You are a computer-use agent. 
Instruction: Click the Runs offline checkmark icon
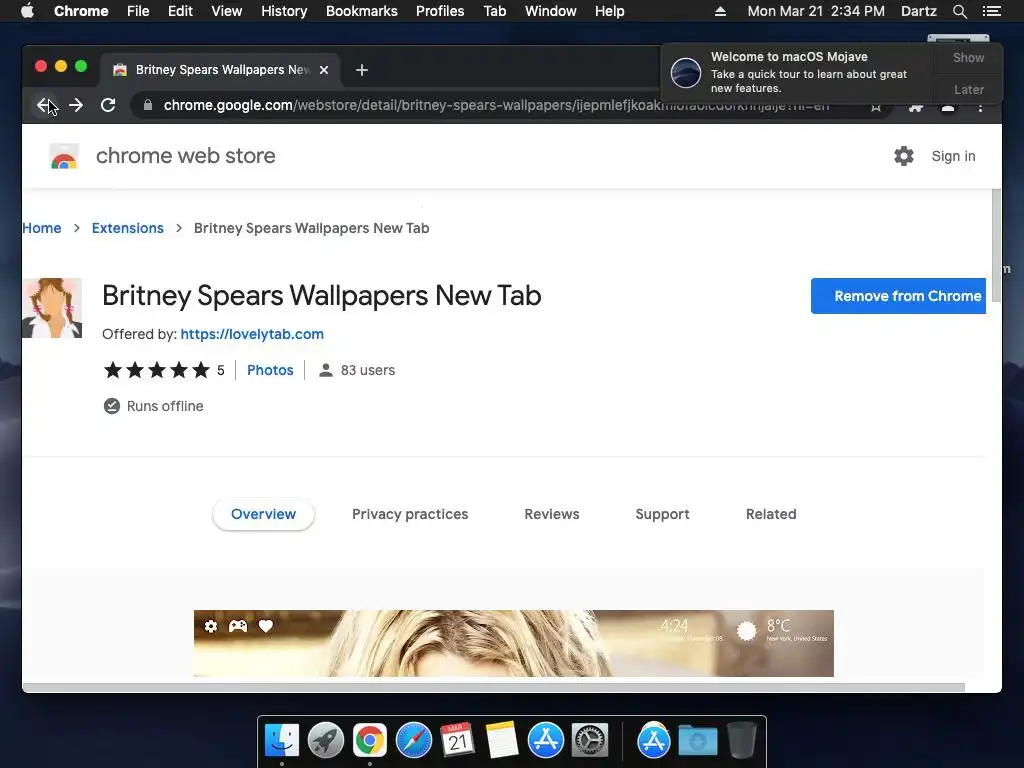click(112, 406)
